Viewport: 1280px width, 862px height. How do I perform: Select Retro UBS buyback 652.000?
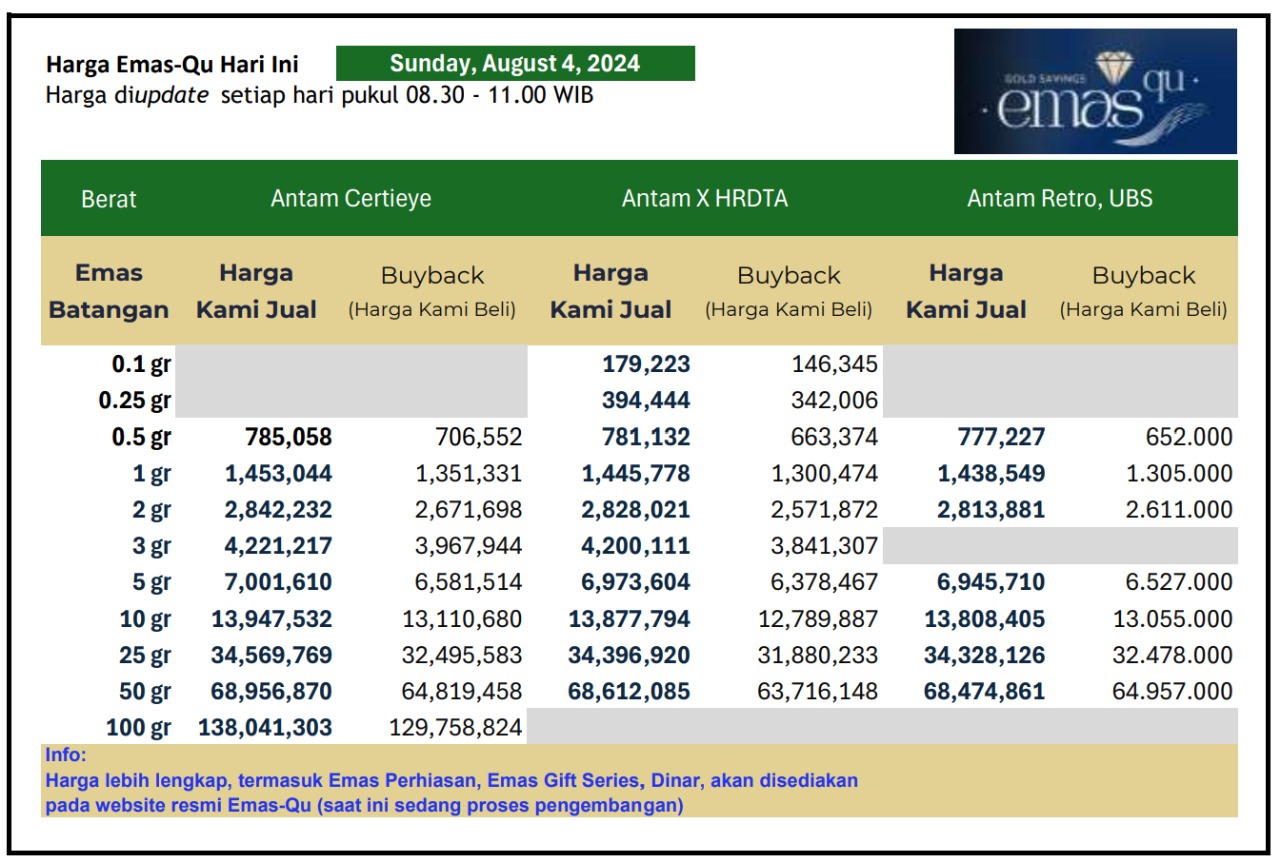(1189, 437)
